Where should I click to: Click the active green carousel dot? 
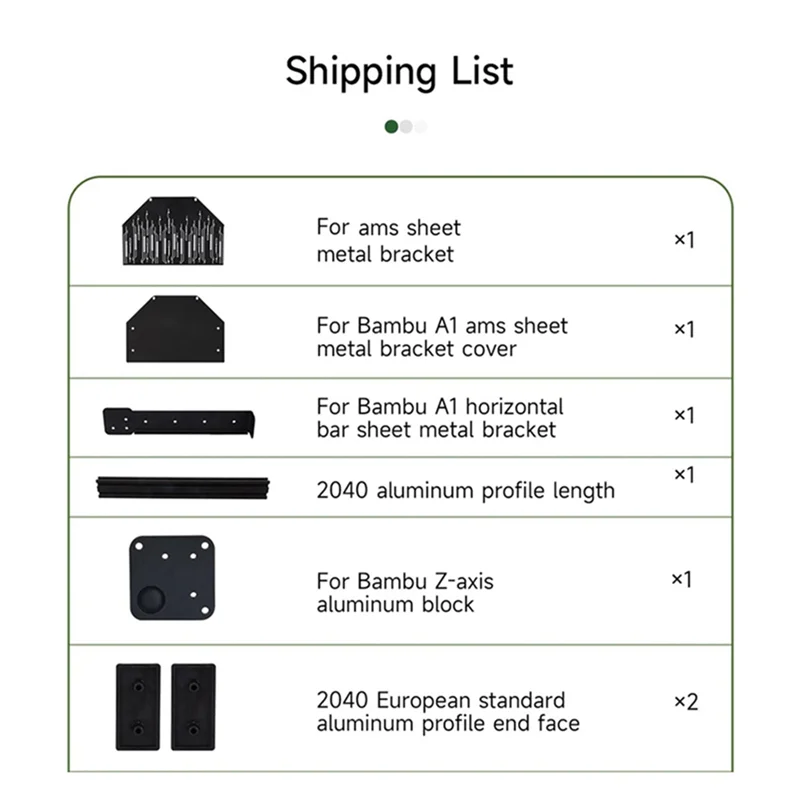click(x=392, y=127)
